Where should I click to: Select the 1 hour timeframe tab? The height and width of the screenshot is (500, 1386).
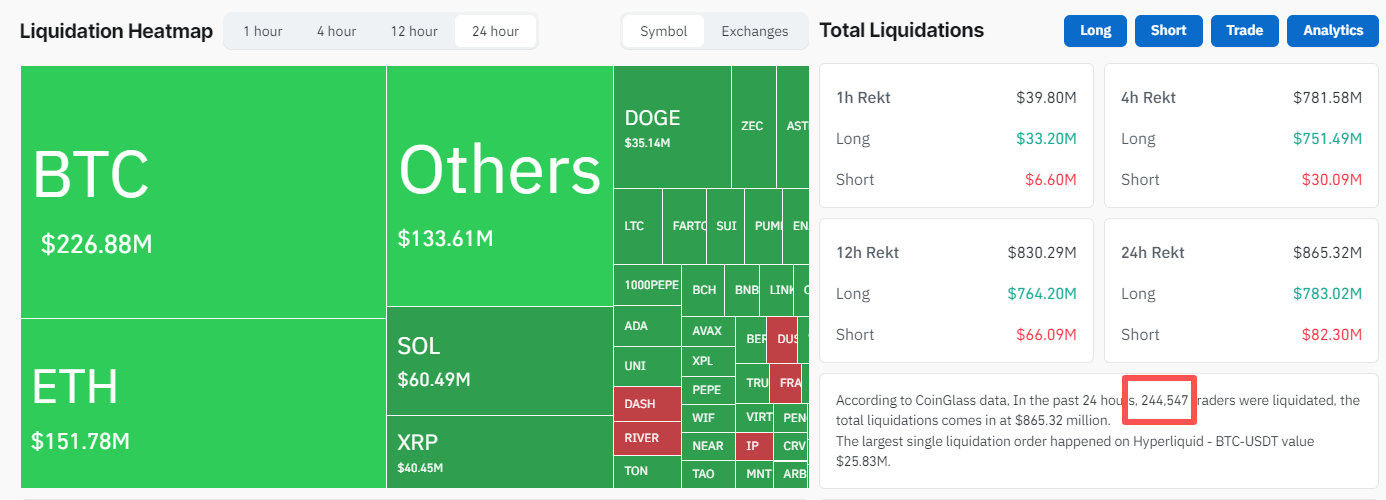(262, 31)
